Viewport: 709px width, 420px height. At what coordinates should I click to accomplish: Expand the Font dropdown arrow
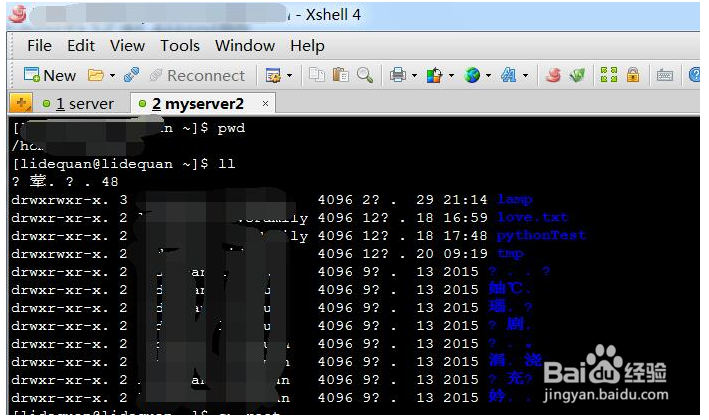525,76
